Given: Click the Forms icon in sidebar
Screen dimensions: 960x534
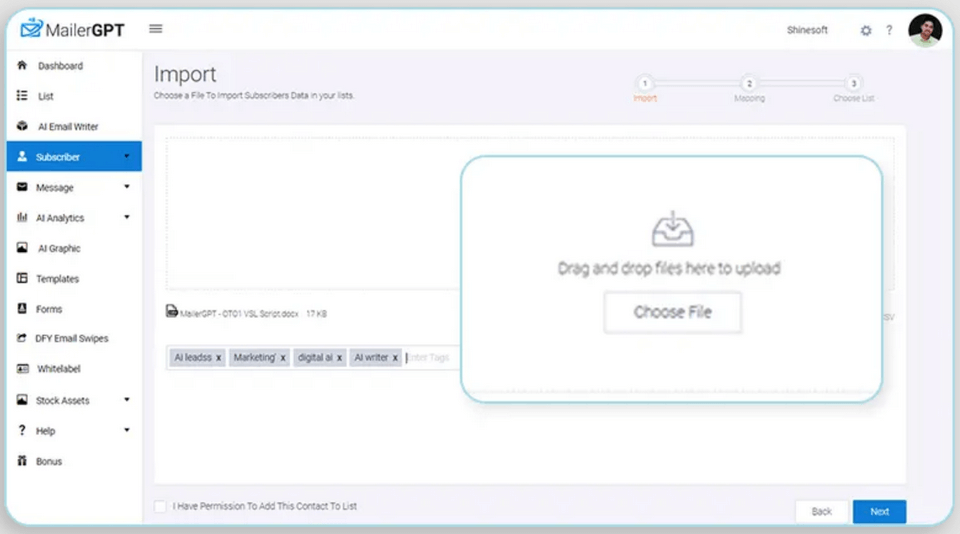Looking at the screenshot, I should pyautogui.click(x=22, y=308).
